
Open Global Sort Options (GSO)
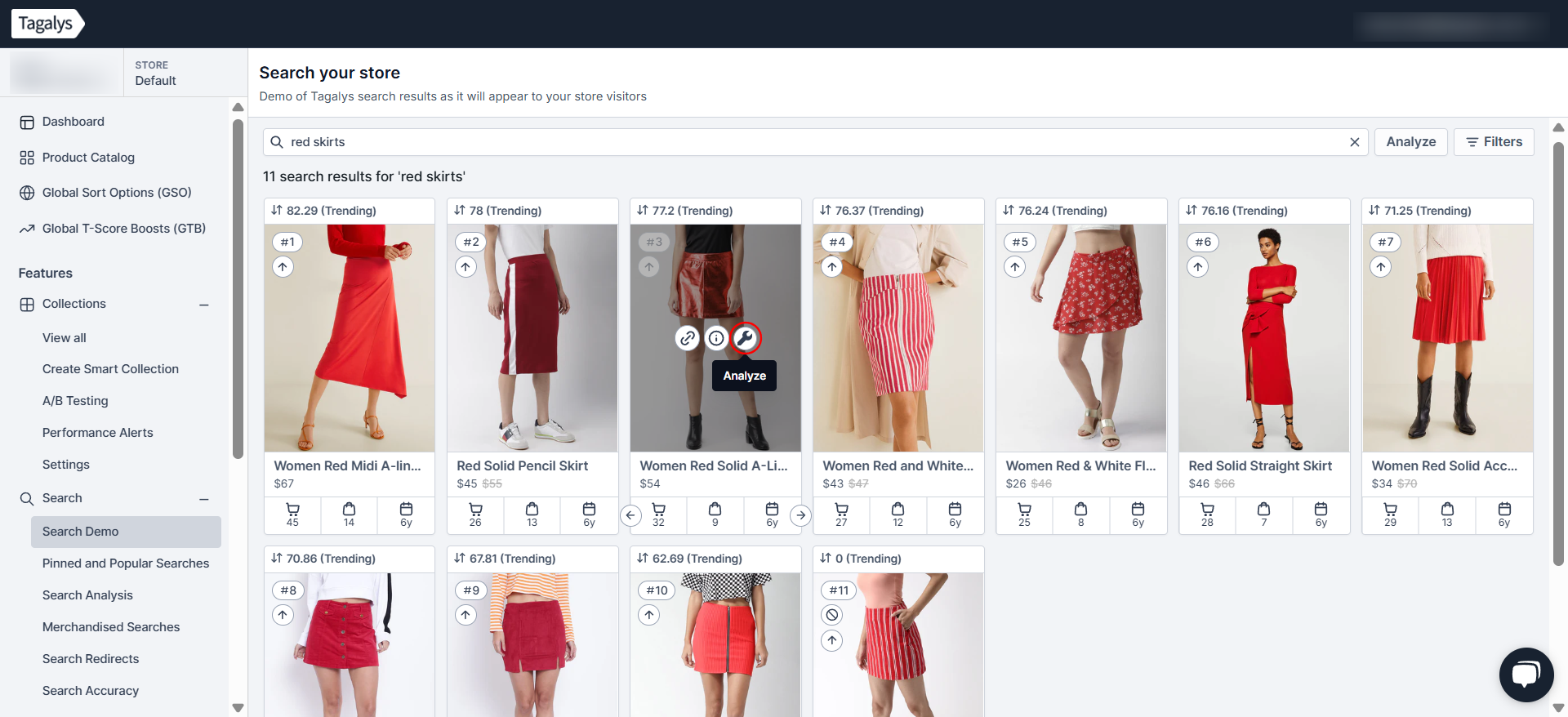click(117, 193)
